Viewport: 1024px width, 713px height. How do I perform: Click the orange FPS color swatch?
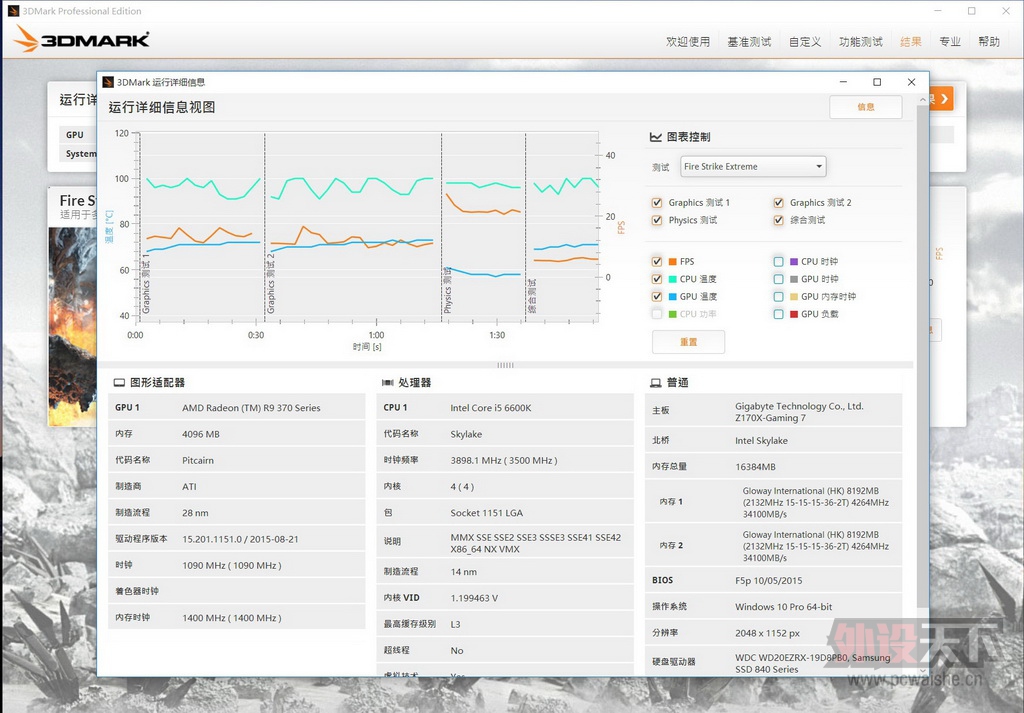(x=672, y=262)
